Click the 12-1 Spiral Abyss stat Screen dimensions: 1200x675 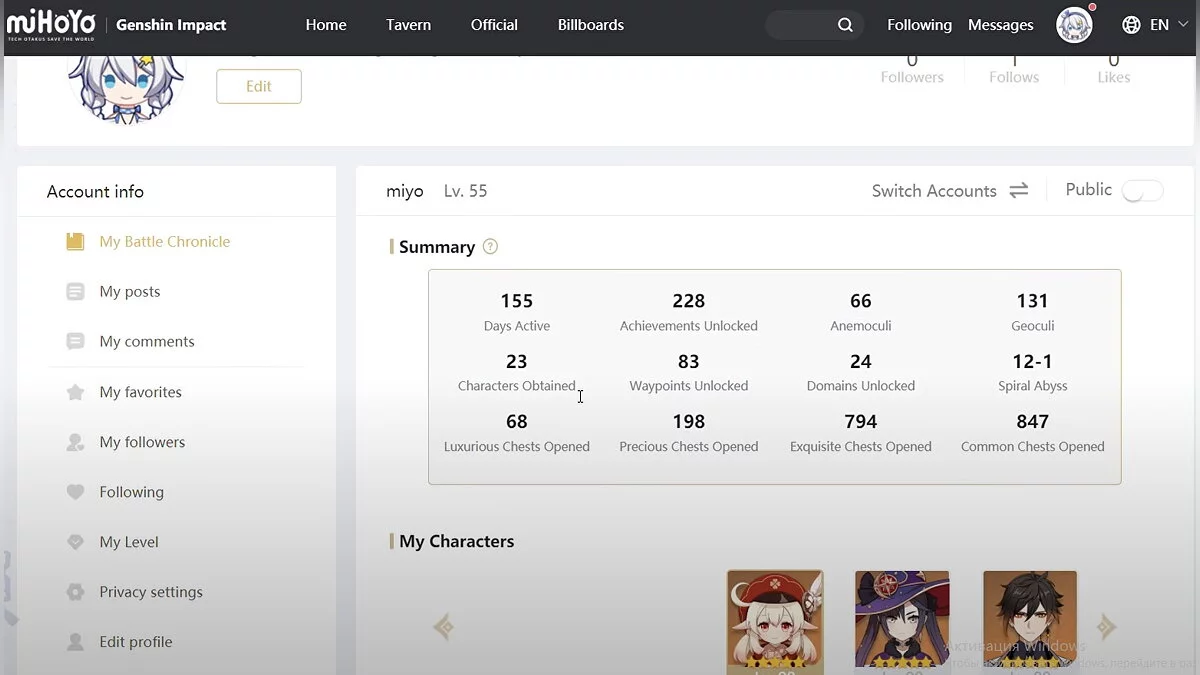tap(1033, 372)
